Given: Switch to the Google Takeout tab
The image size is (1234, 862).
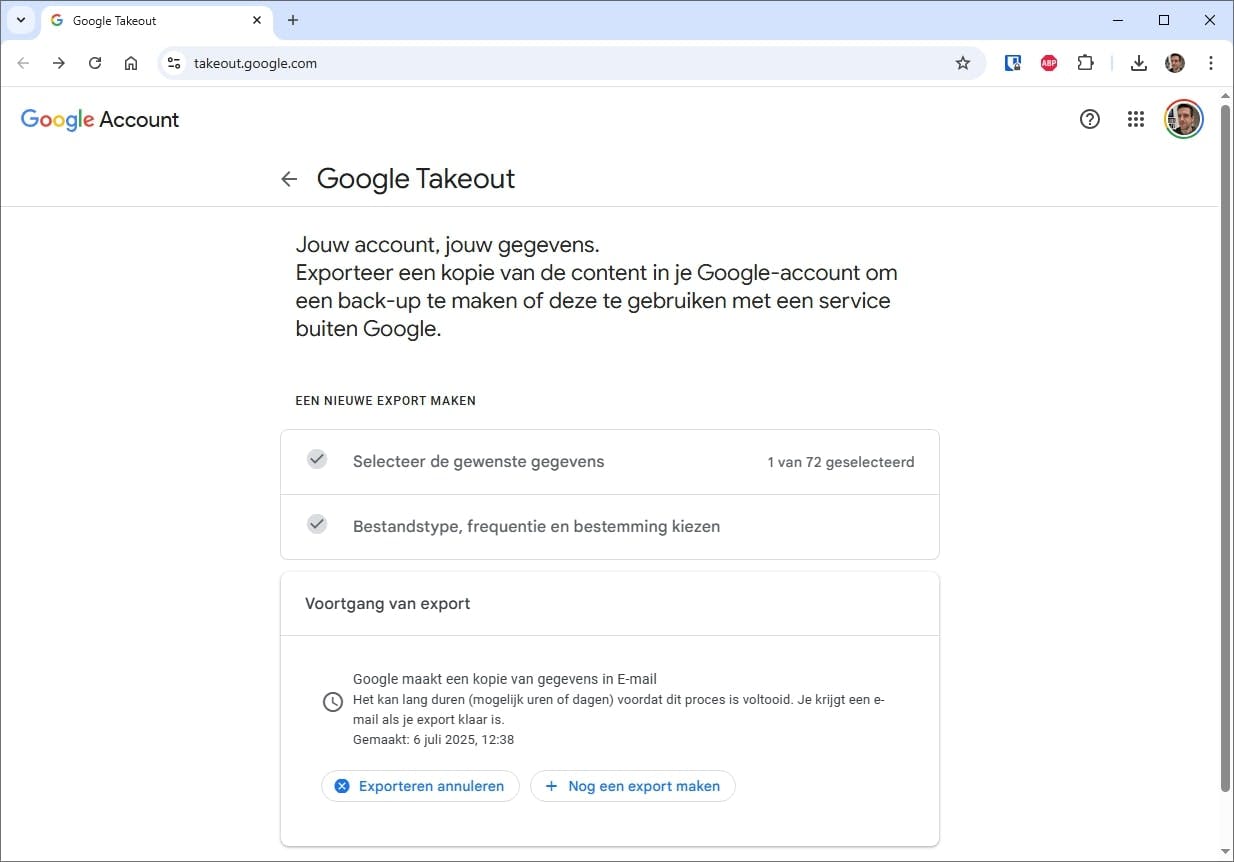Looking at the screenshot, I should (x=150, y=20).
